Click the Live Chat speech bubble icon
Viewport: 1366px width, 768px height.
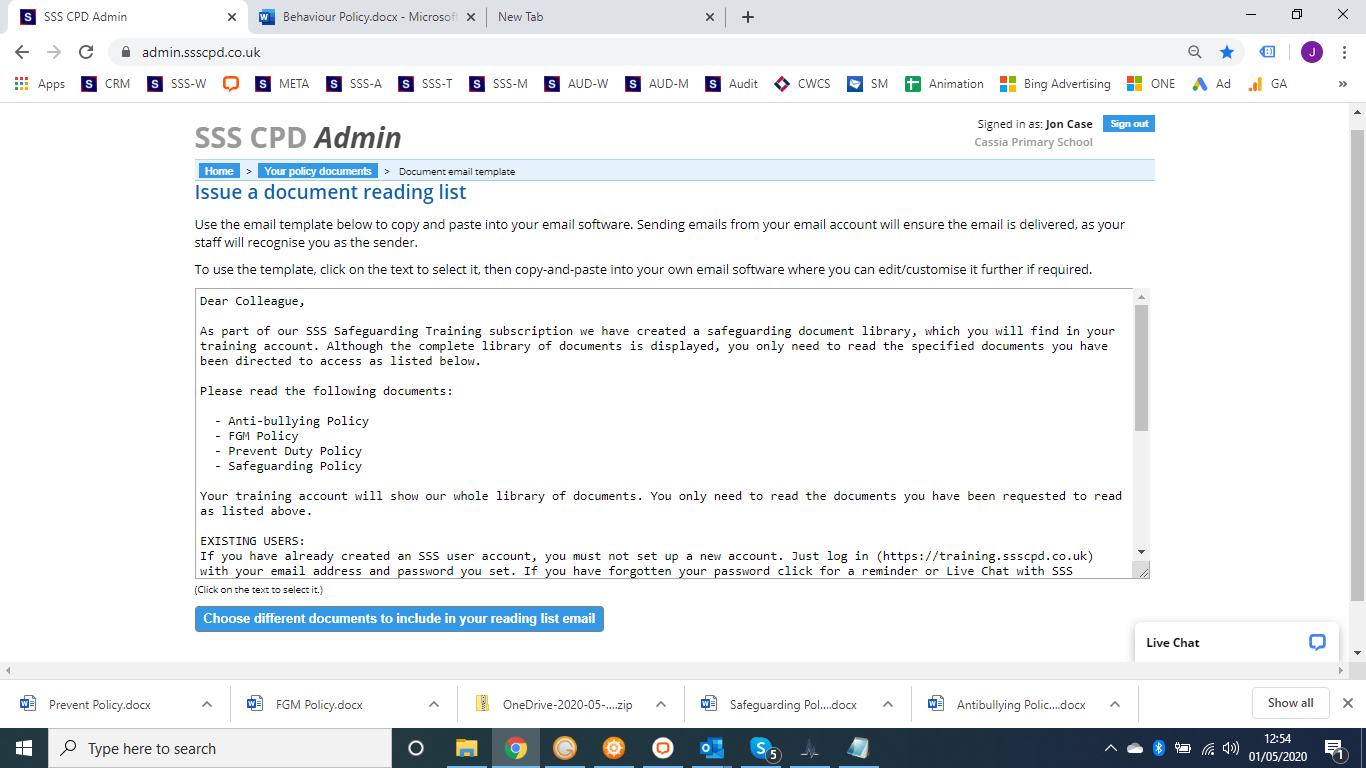click(x=1317, y=642)
